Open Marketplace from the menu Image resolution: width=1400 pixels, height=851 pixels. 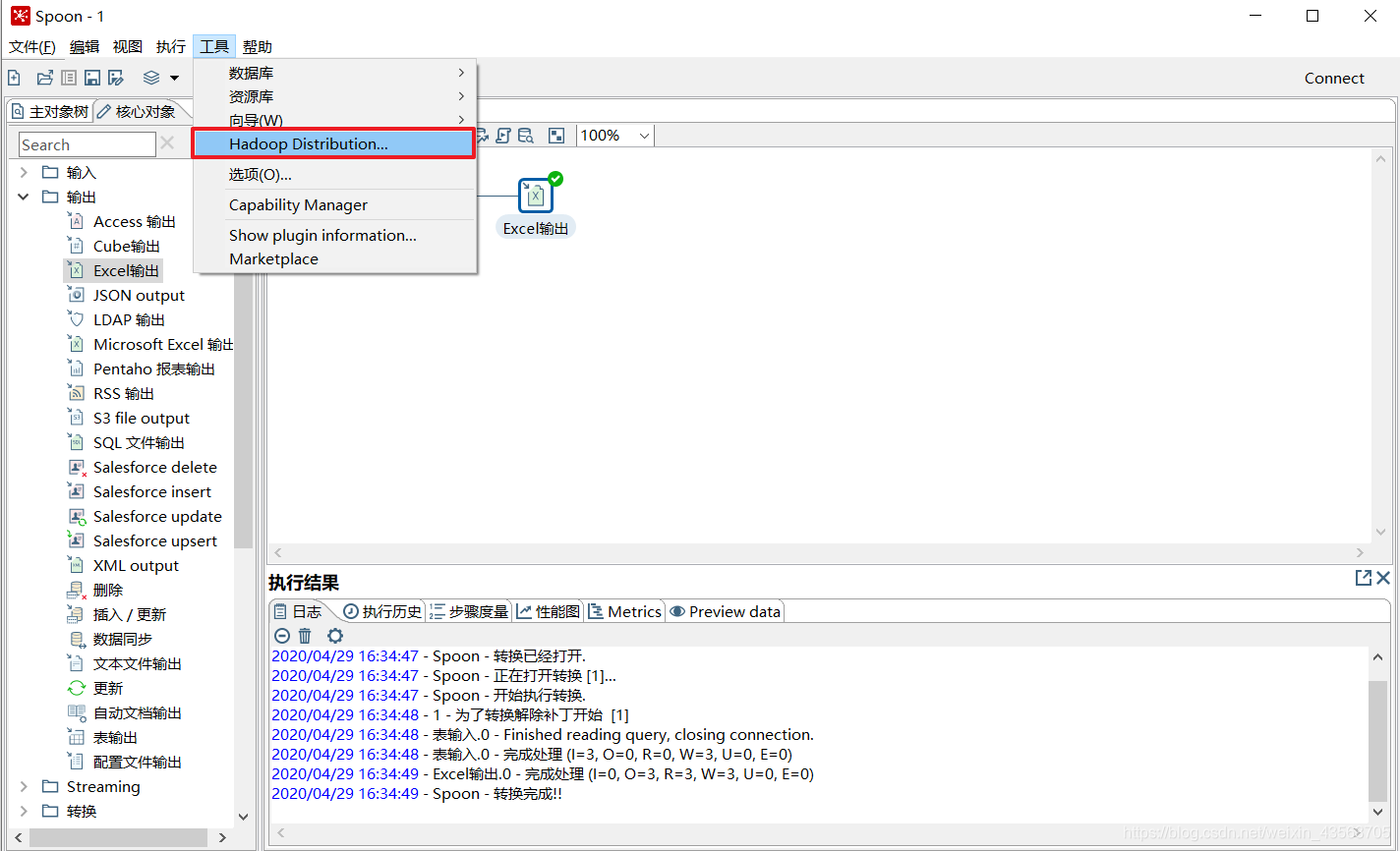(x=335, y=258)
